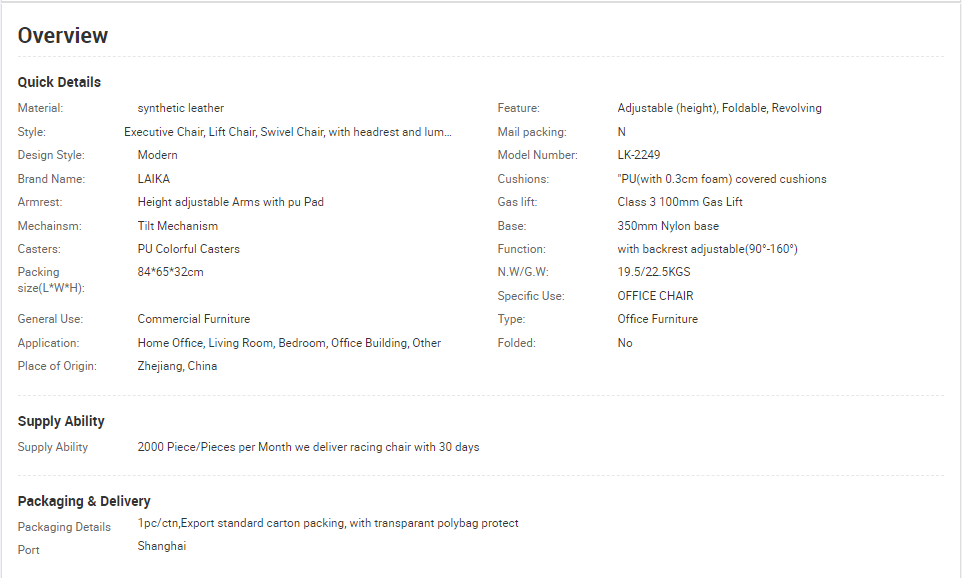Click the Packaging Details carton packing text
The height and width of the screenshot is (578, 962).
[x=328, y=523]
